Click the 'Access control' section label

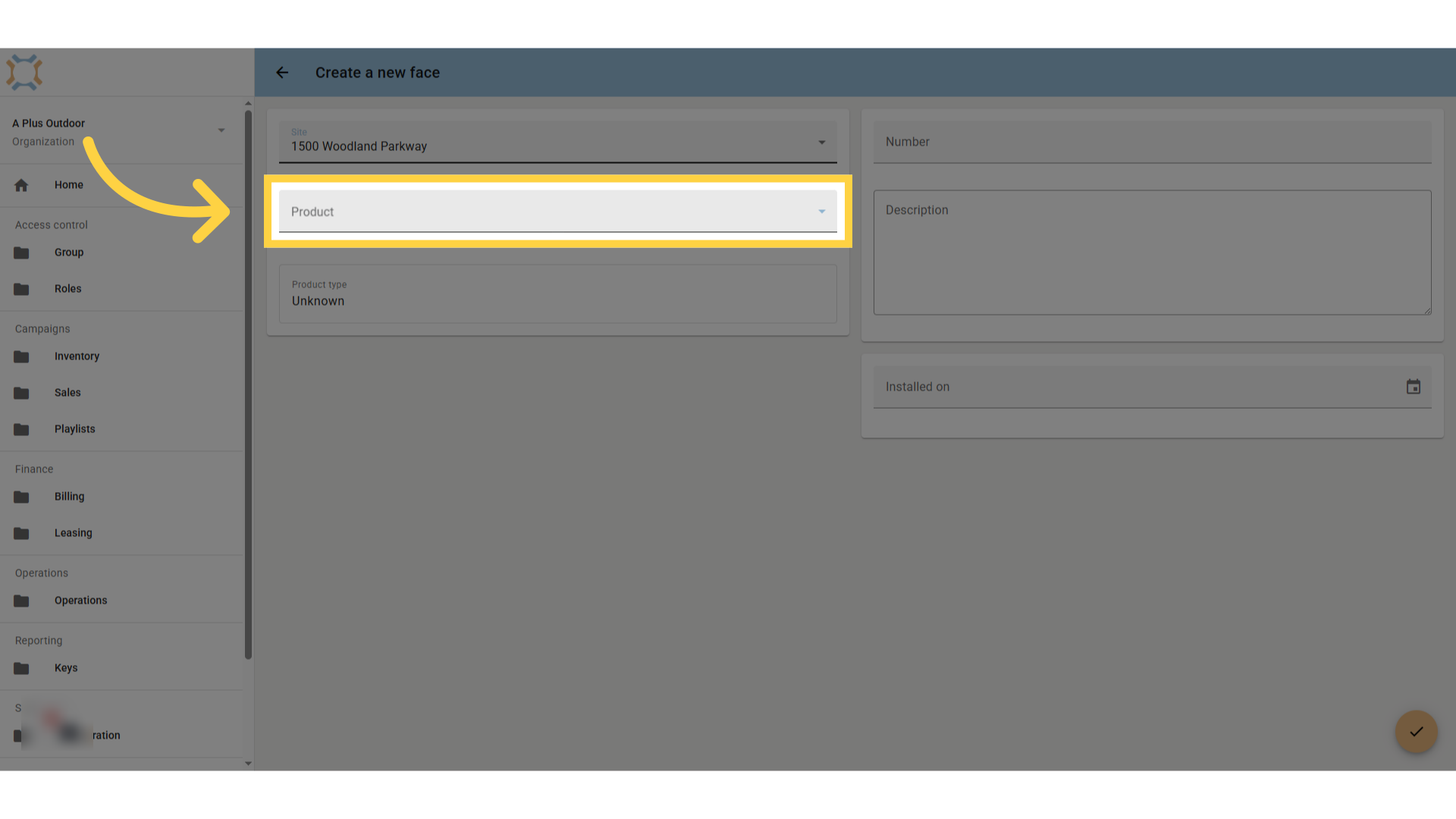(x=52, y=225)
